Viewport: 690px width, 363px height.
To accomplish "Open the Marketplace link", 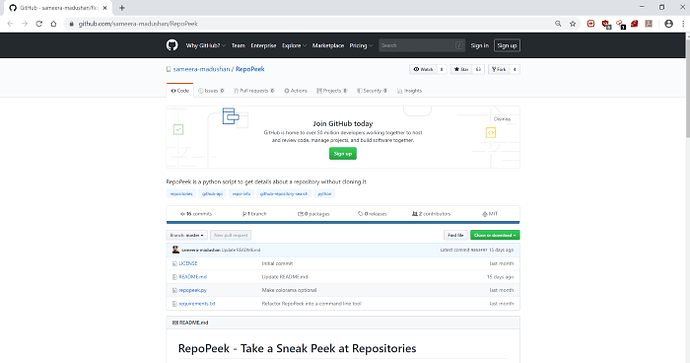I will pos(328,45).
